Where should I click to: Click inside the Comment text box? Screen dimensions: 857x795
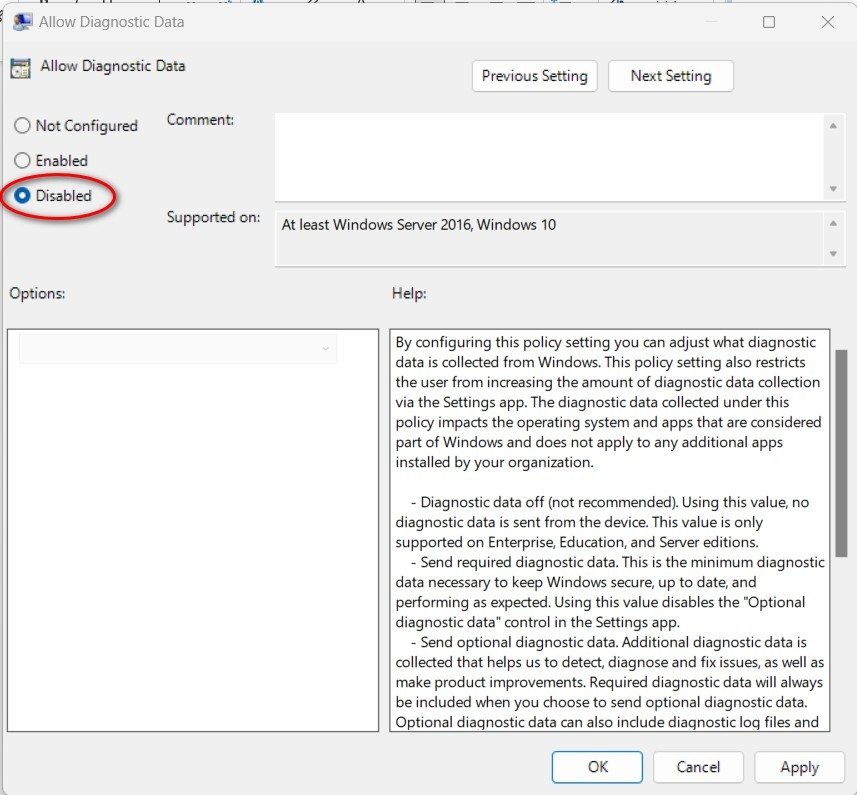(x=548, y=157)
